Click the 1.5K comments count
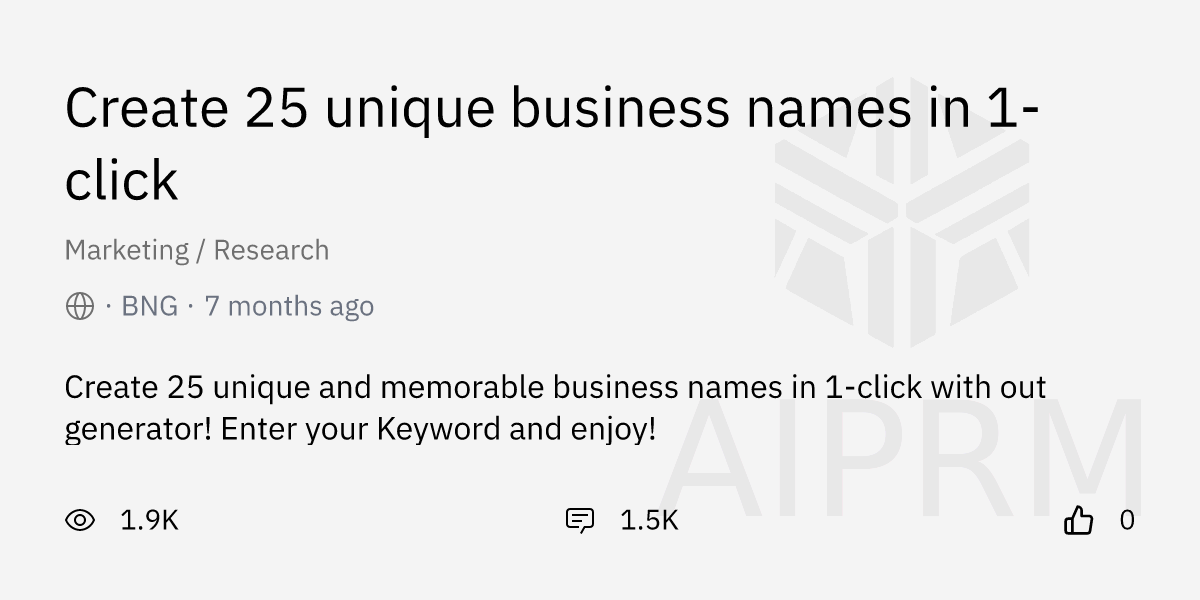1200x600 pixels. [649, 520]
